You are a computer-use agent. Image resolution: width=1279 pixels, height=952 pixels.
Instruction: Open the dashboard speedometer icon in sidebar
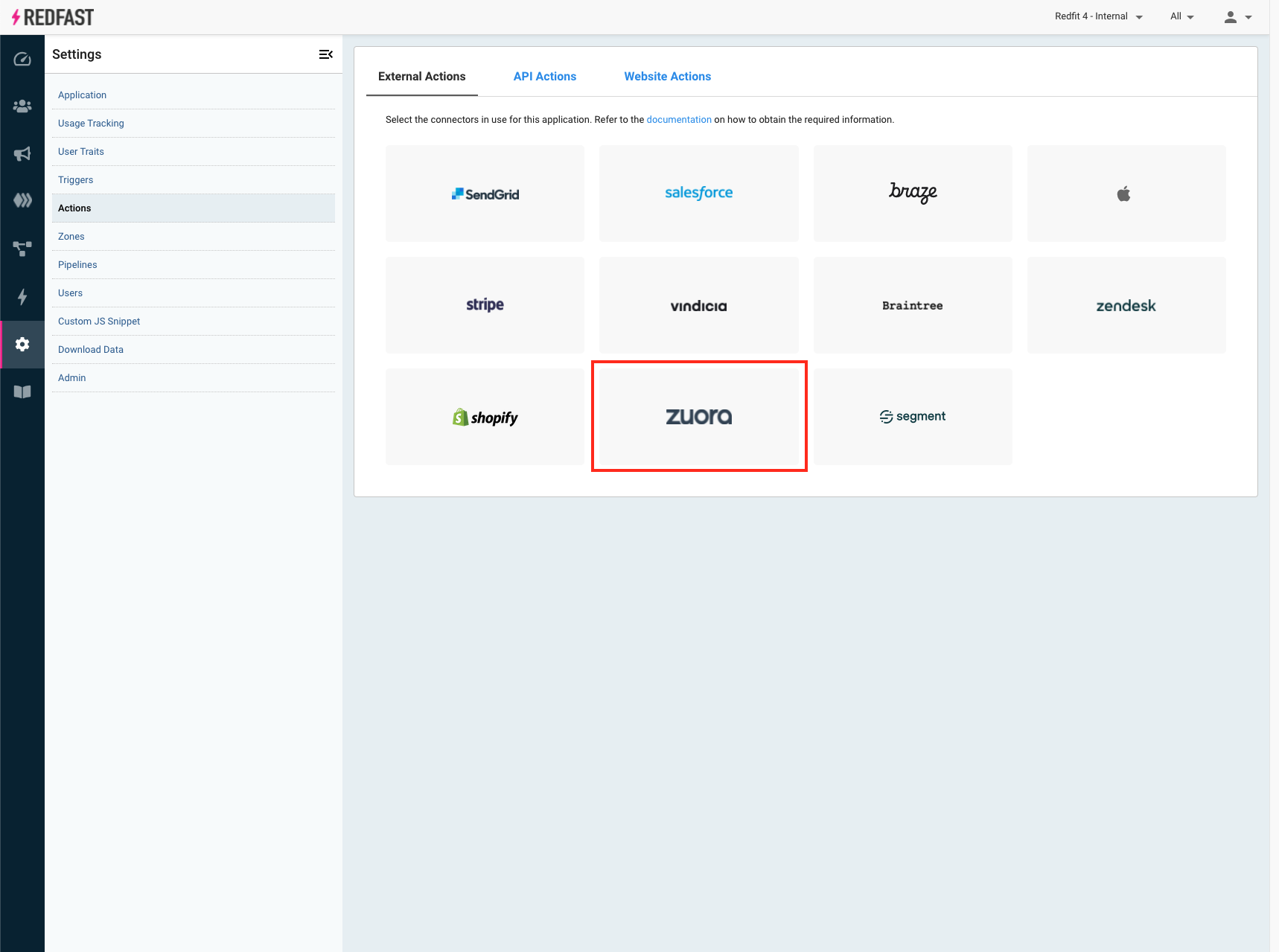(22, 60)
